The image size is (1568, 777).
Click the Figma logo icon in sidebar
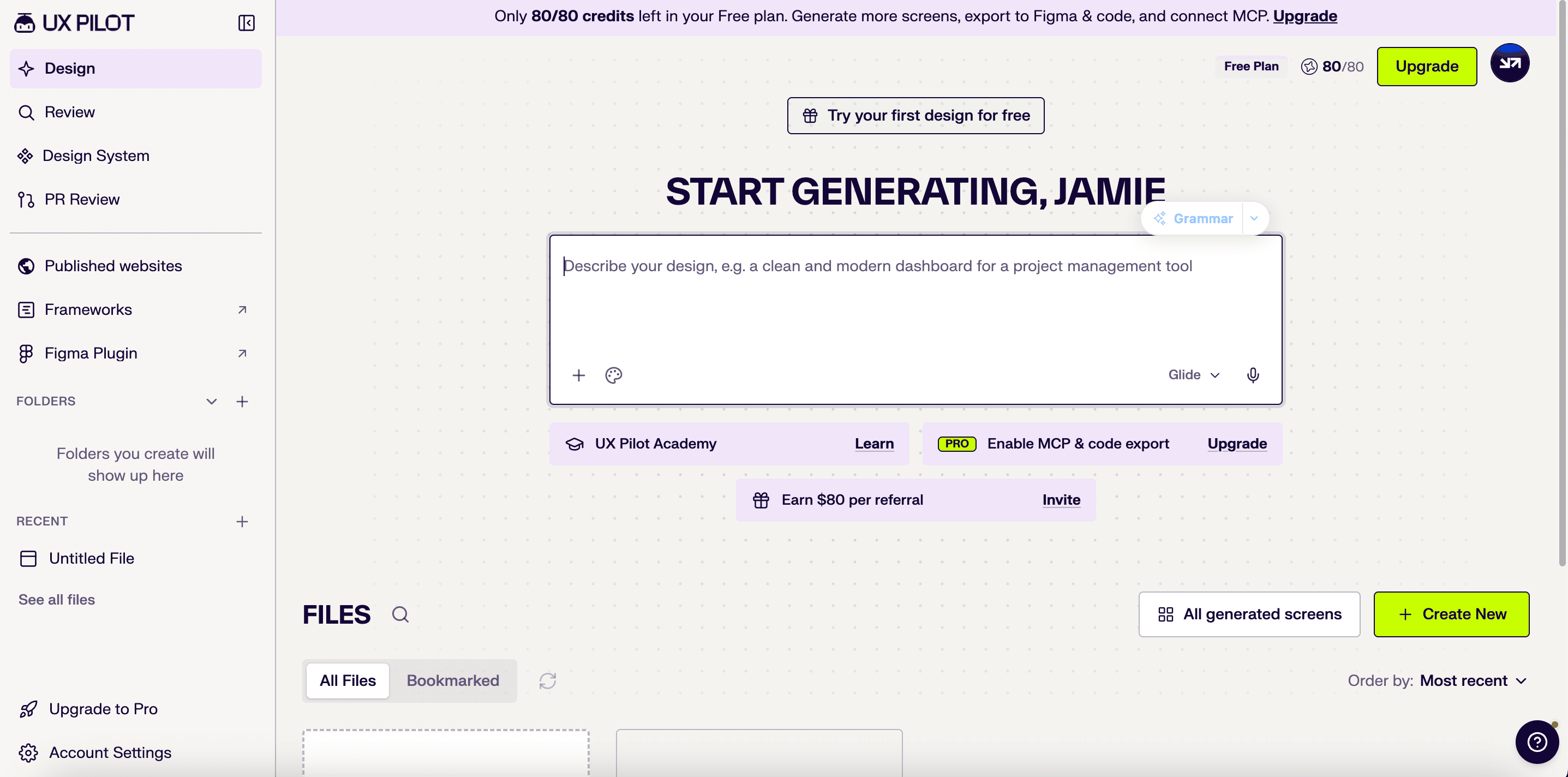26,354
